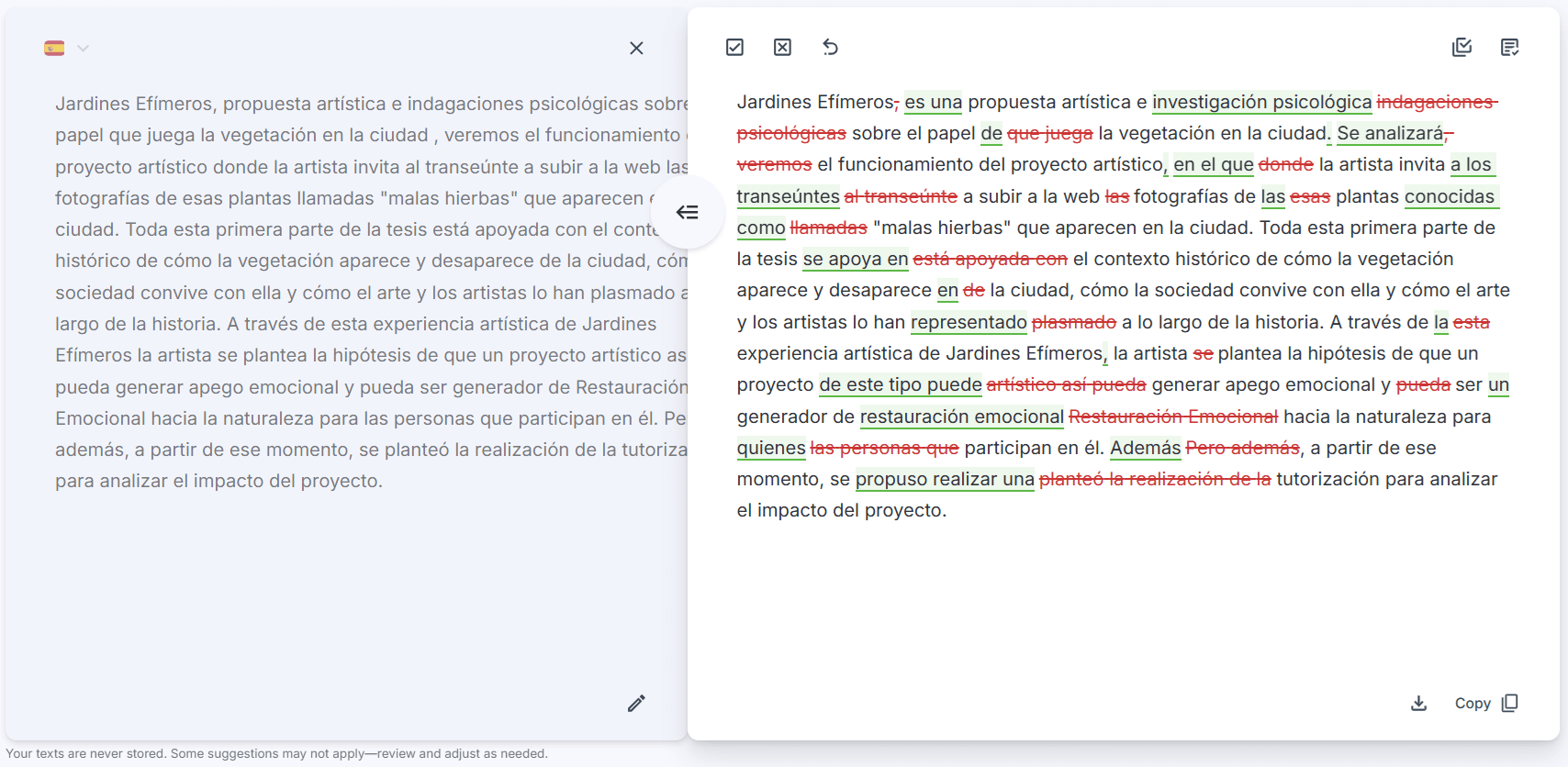The width and height of the screenshot is (1568, 767).
Task: Expand the language chevron arrow
Action: pyautogui.click(x=84, y=48)
